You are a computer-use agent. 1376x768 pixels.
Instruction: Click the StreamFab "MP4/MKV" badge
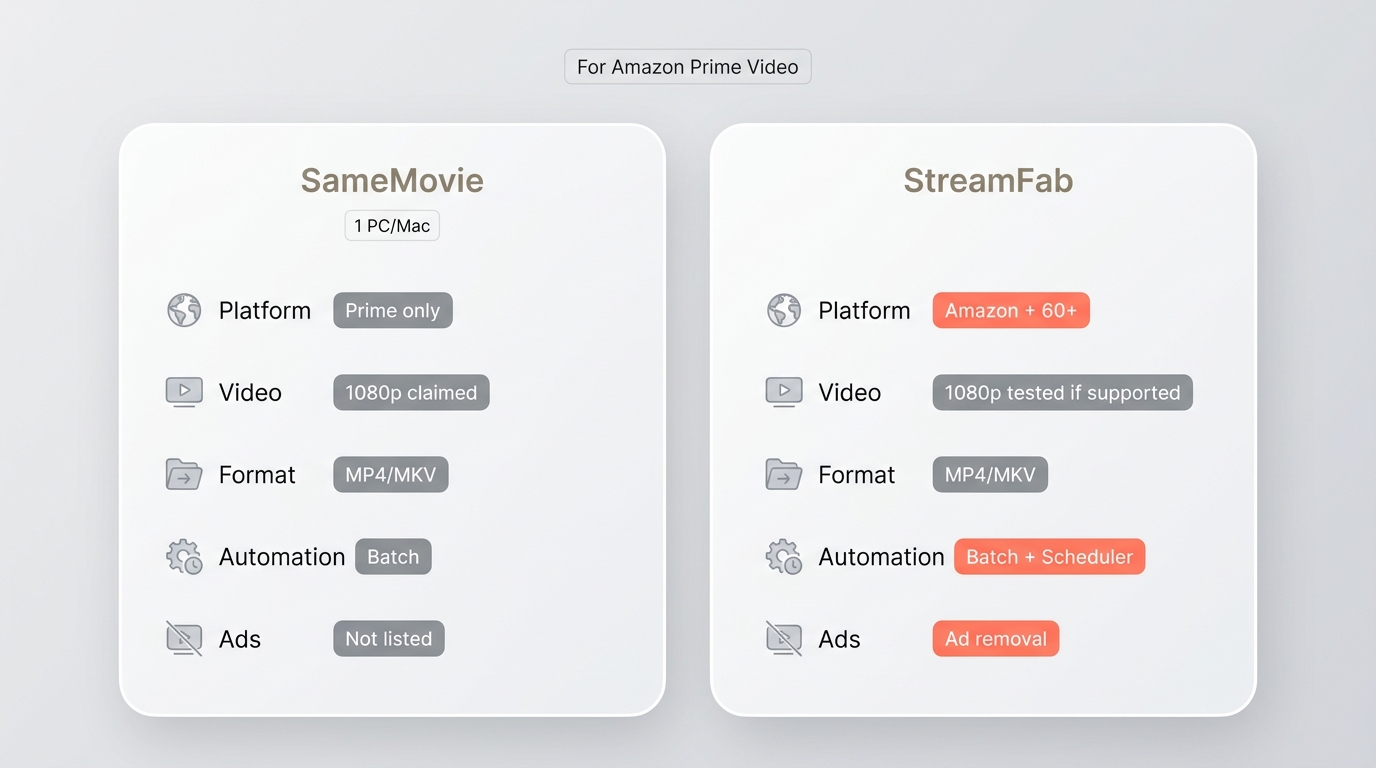(990, 474)
